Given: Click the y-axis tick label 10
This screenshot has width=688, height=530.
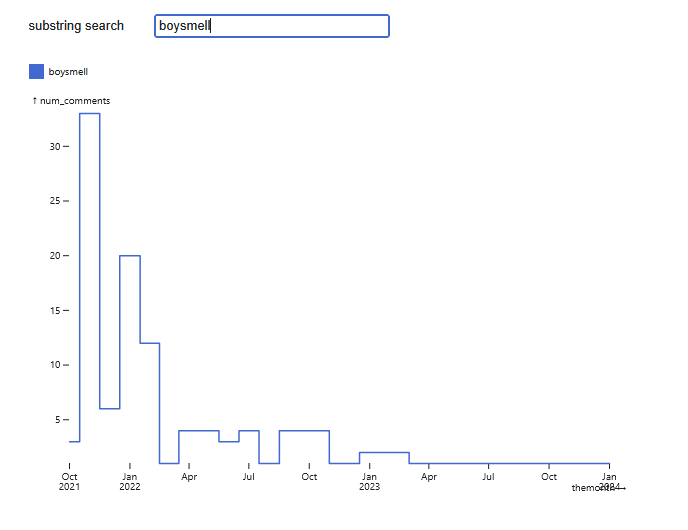Looking at the screenshot, I should coord(55,365).
